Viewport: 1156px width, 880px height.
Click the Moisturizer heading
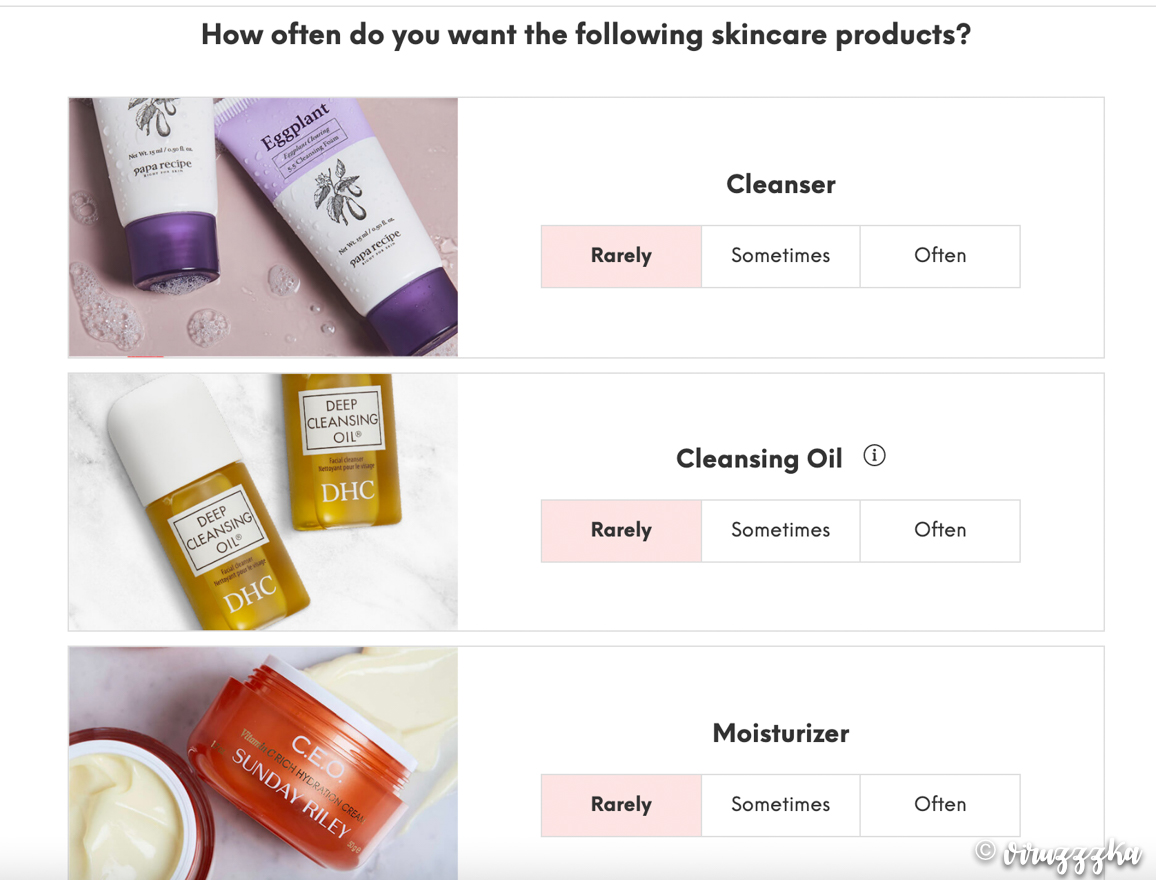click(781, 733)
